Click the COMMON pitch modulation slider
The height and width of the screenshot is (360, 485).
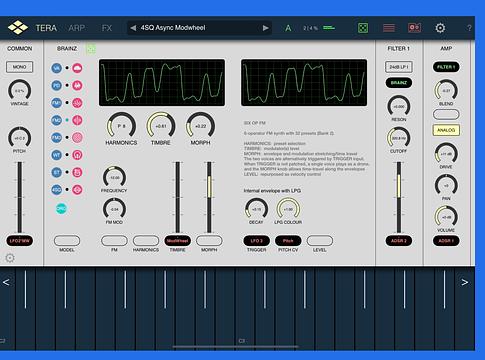[19, 197]
